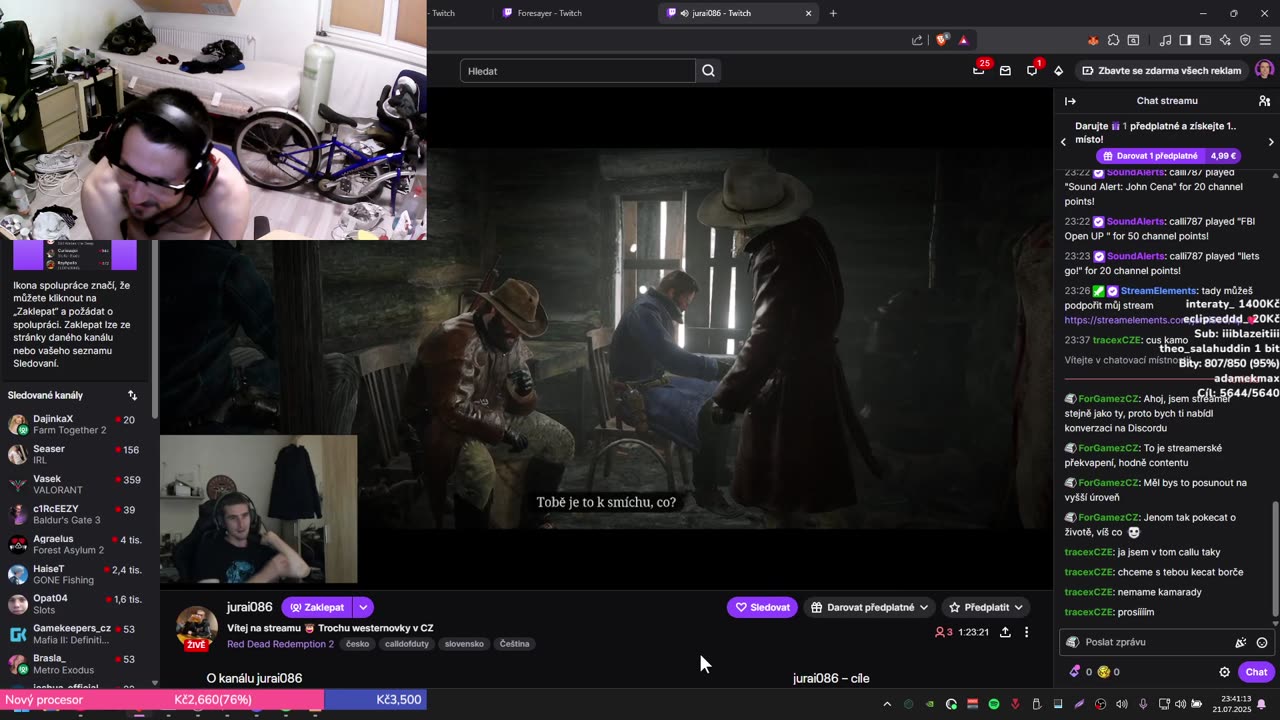Click the channel points coin icon

(x=1104, y=672)
